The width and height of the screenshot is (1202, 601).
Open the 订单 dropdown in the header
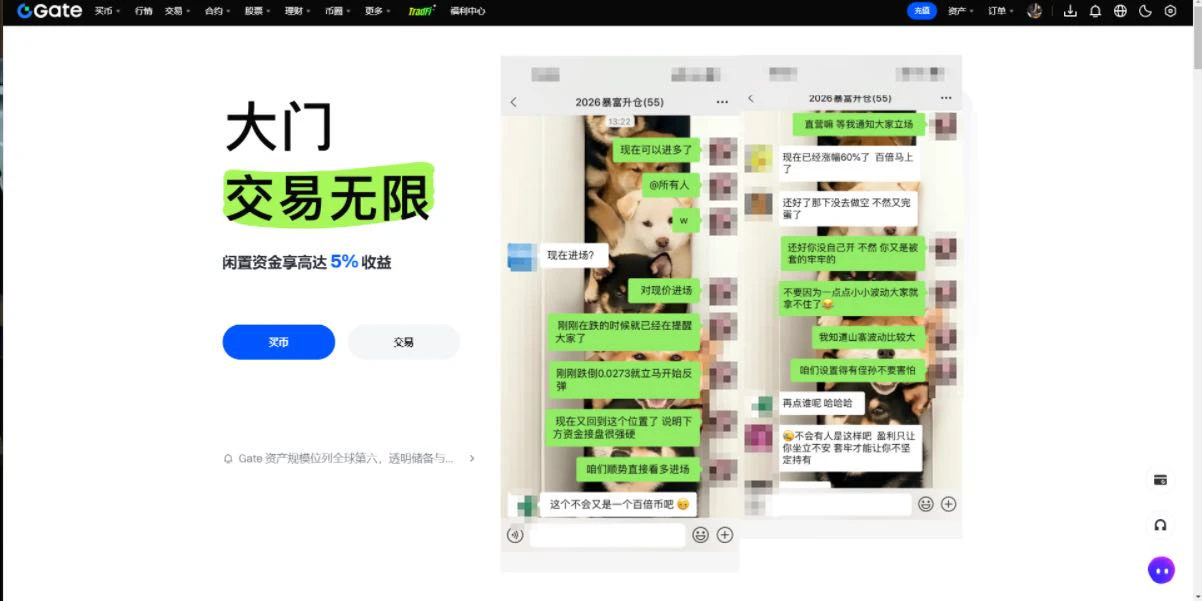[x=1000, y=11]
